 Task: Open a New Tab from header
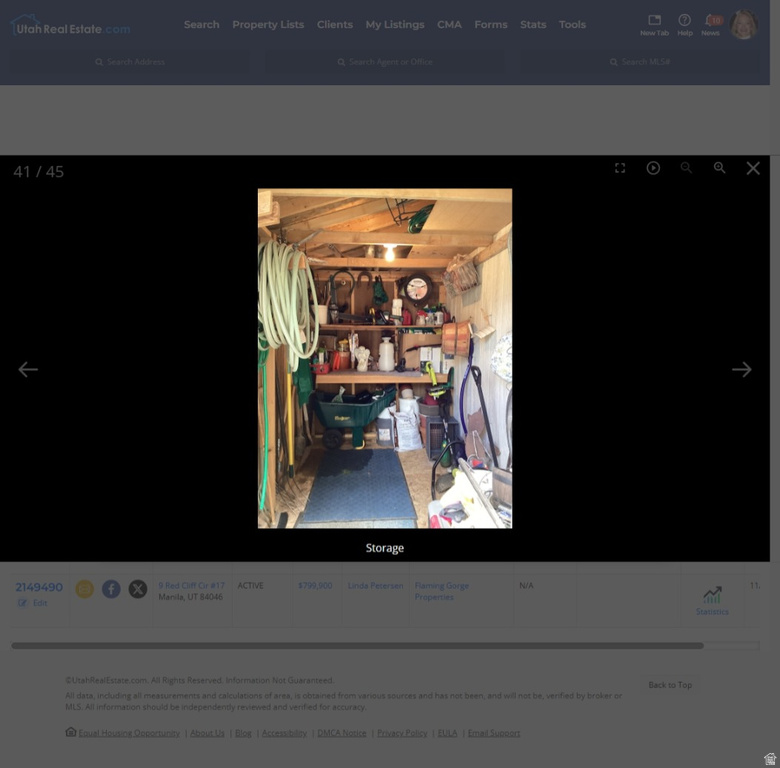pyautogui.click(x=654, y=24)
